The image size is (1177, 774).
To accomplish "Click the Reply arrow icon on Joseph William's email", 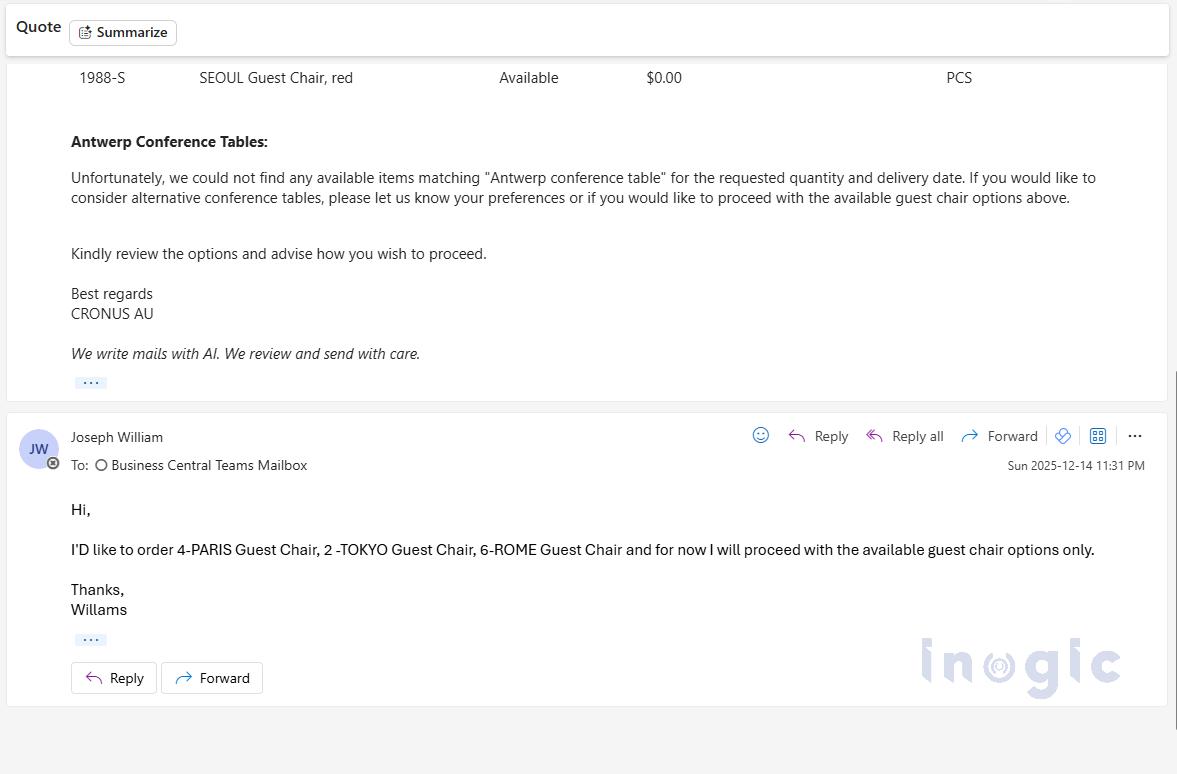I will [x=797, y=435].
